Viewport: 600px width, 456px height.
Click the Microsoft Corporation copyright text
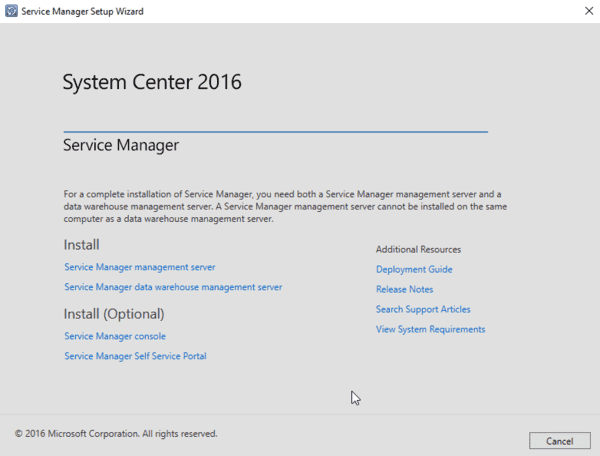point(116,433)
